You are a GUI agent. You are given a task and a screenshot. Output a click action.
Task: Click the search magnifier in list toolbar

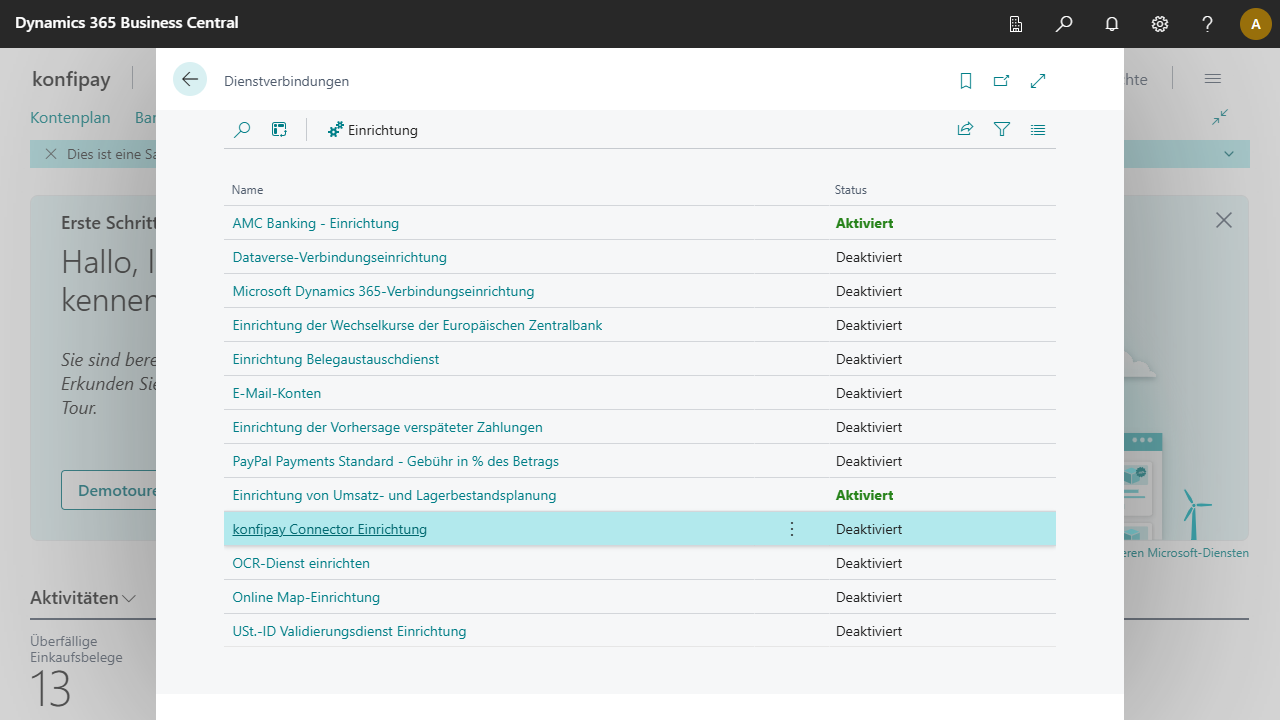pyautogui.click(x=242, y=130)
